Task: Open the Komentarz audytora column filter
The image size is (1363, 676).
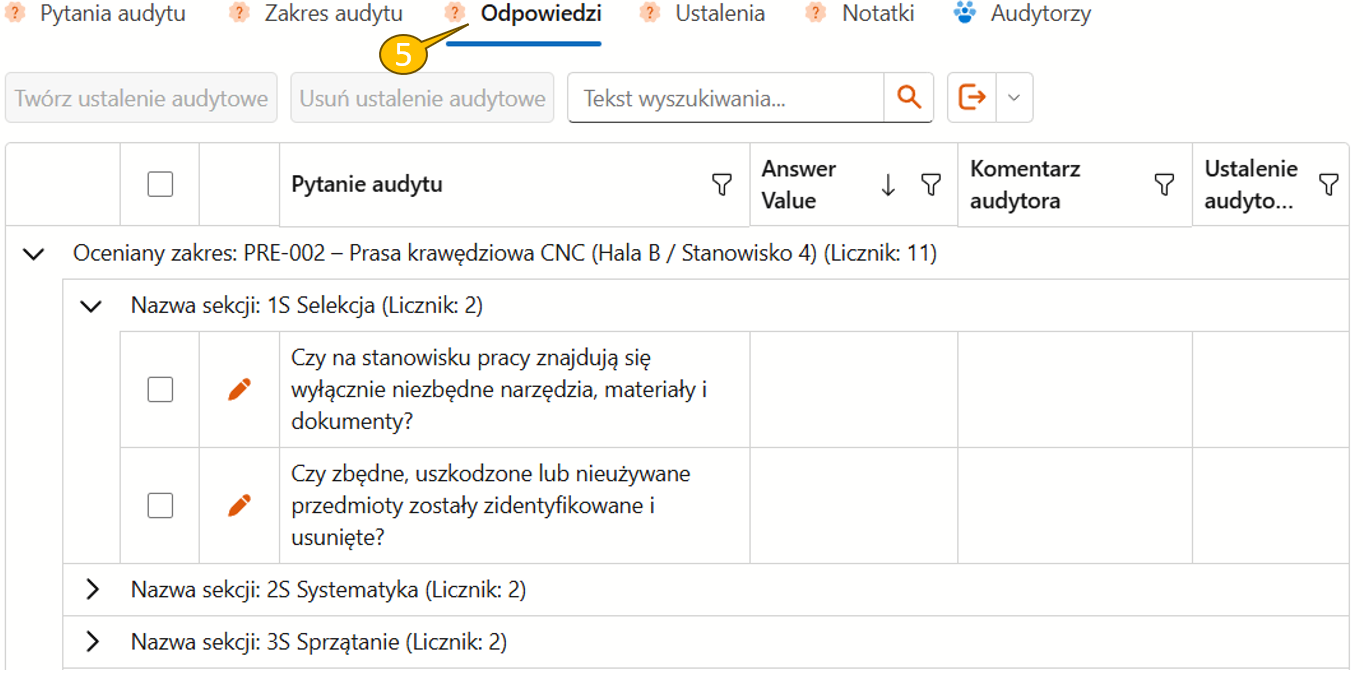Action: tap(1163, 184)
